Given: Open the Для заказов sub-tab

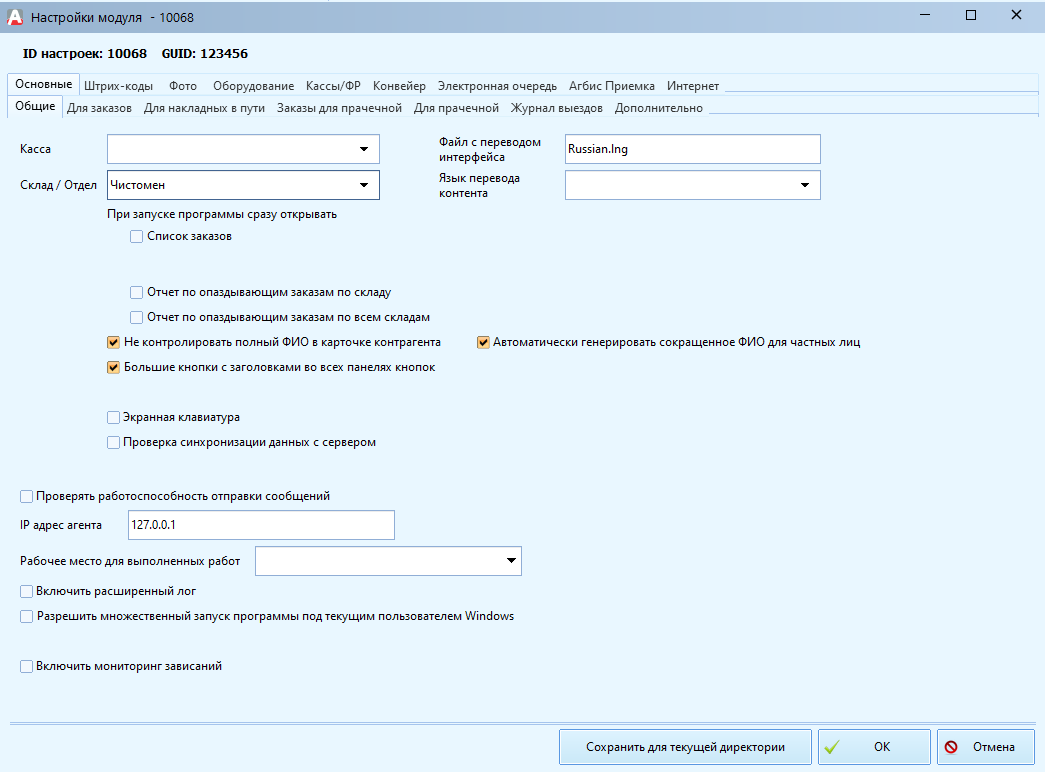Looking at the screenshot, I should (99, 108).
